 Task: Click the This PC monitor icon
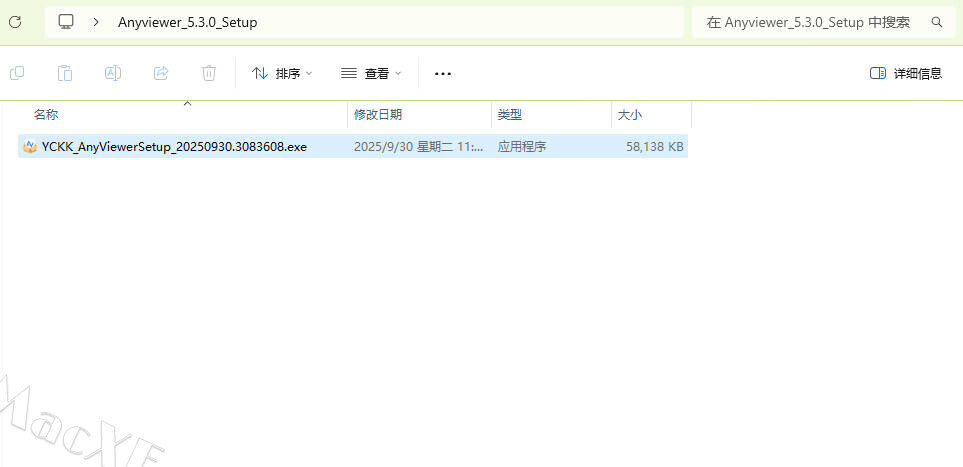tap(67, 22)
